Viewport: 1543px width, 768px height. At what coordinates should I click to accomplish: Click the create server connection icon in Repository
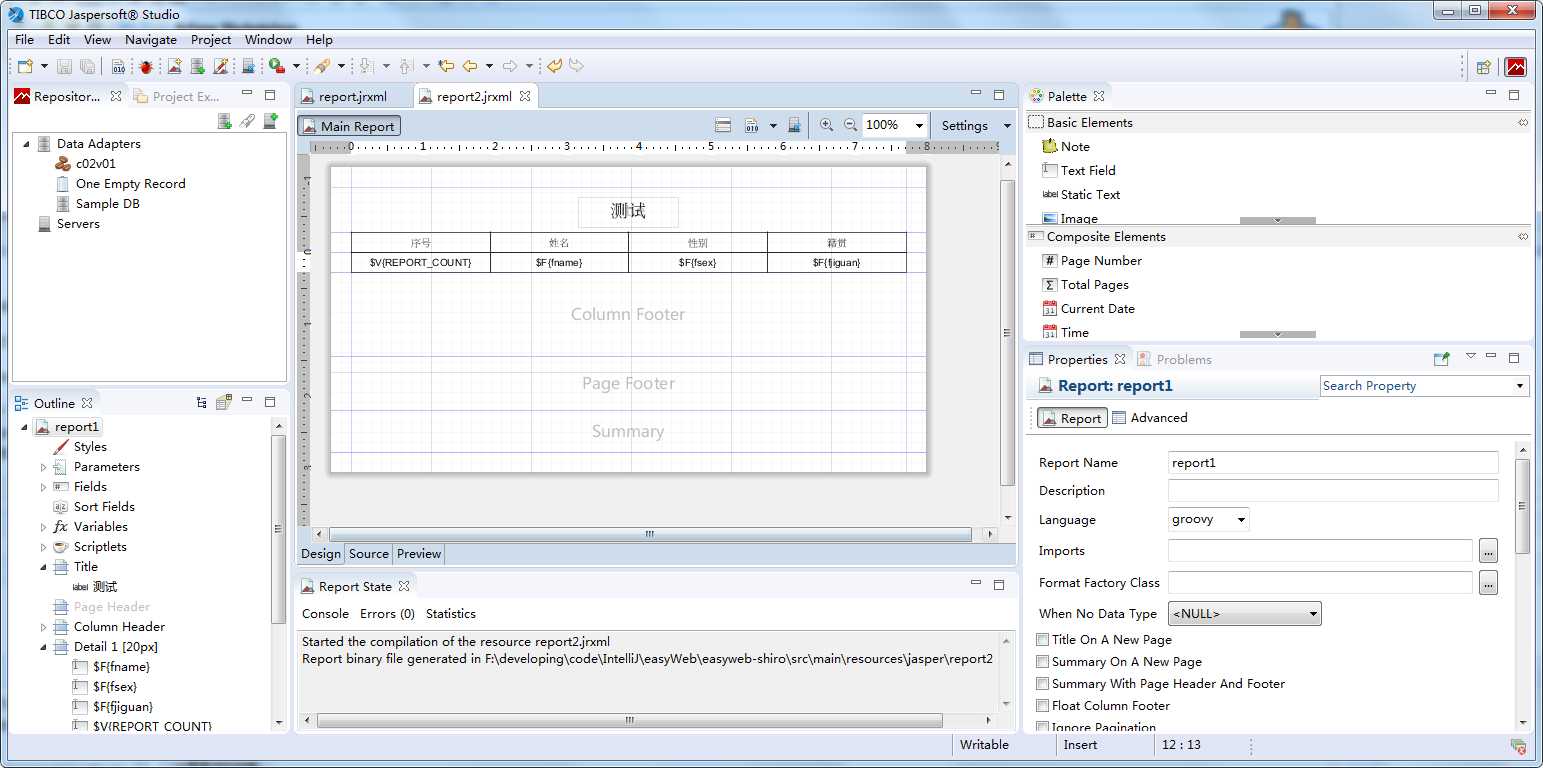pos(270,121)
